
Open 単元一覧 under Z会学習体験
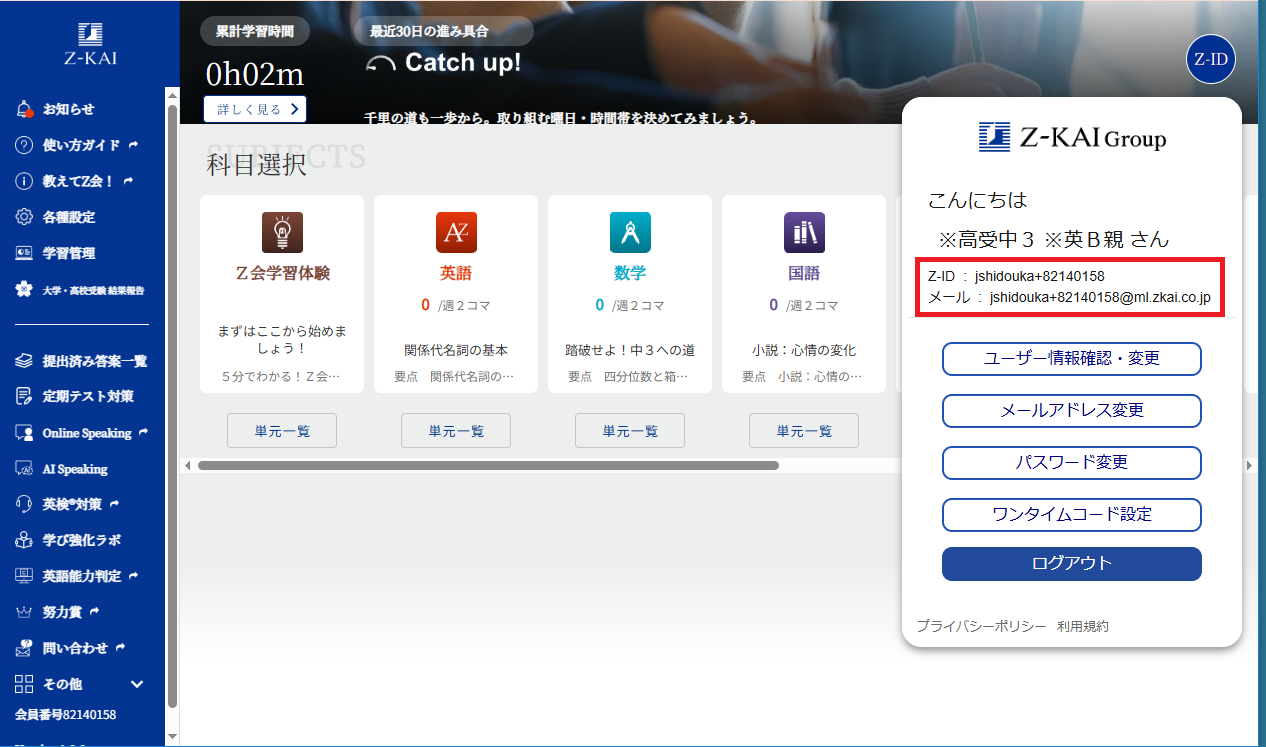click(282, 430)
